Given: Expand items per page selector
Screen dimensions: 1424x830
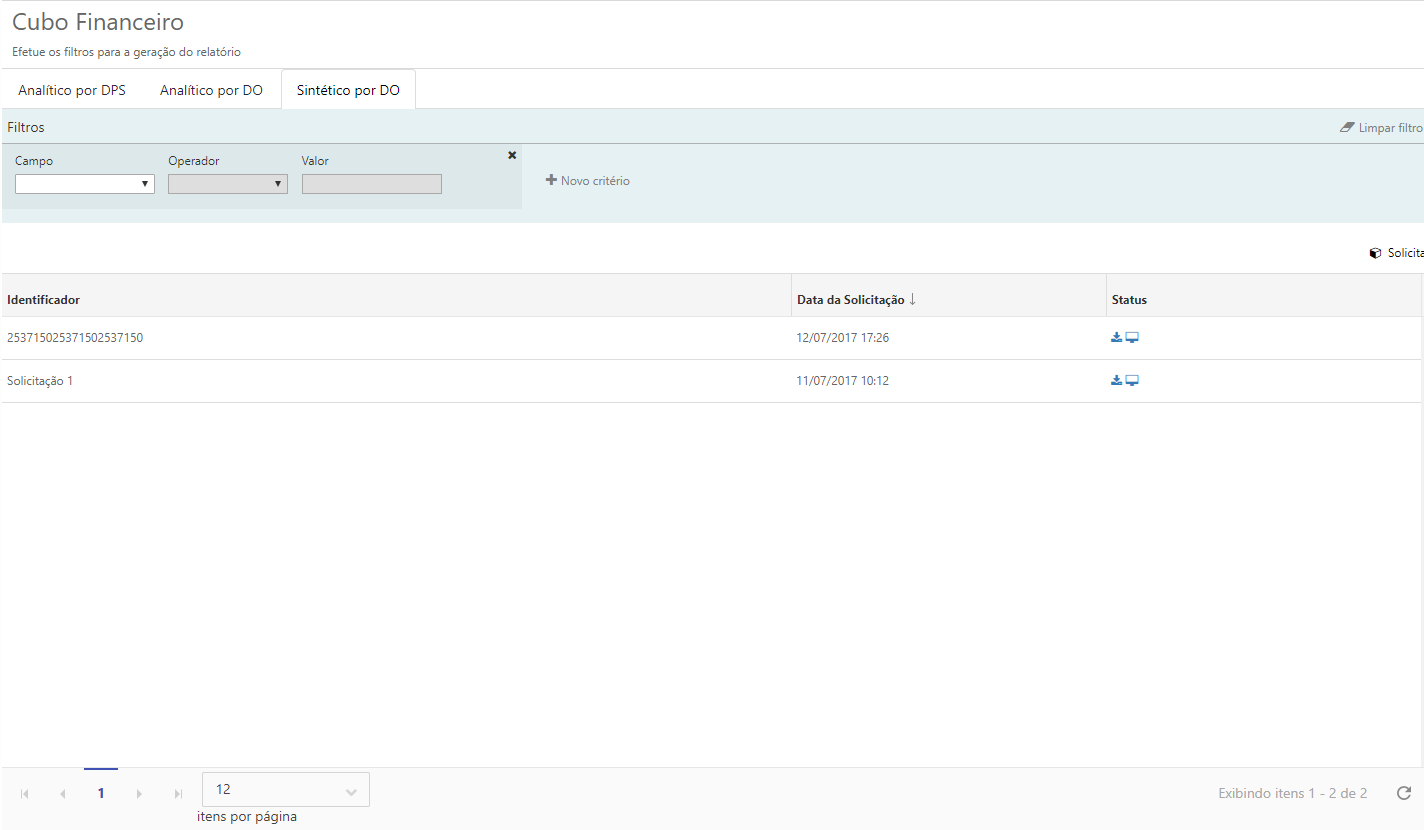Looking at the screenshot, I should click(286, 790).
